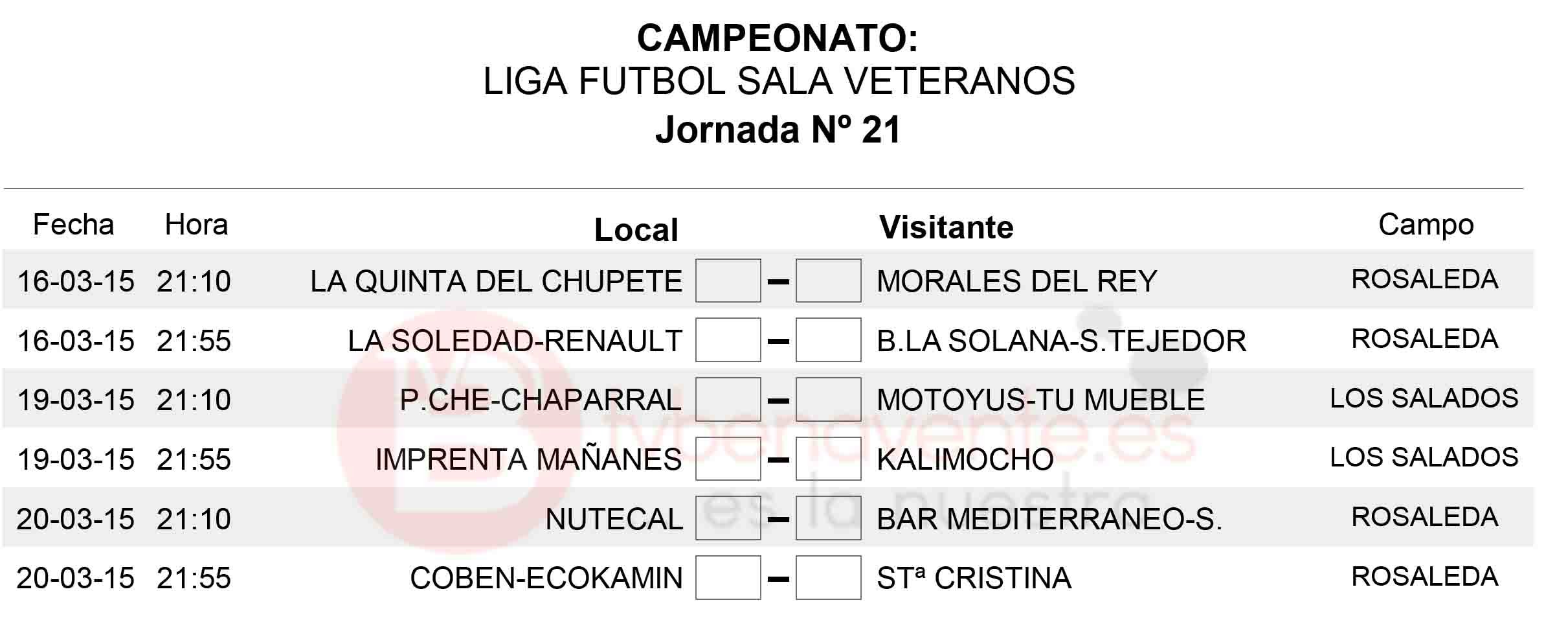
Task: Click the visitor score box for MOTOYUS-TU MUEBLE
Action: click(828, 399)
